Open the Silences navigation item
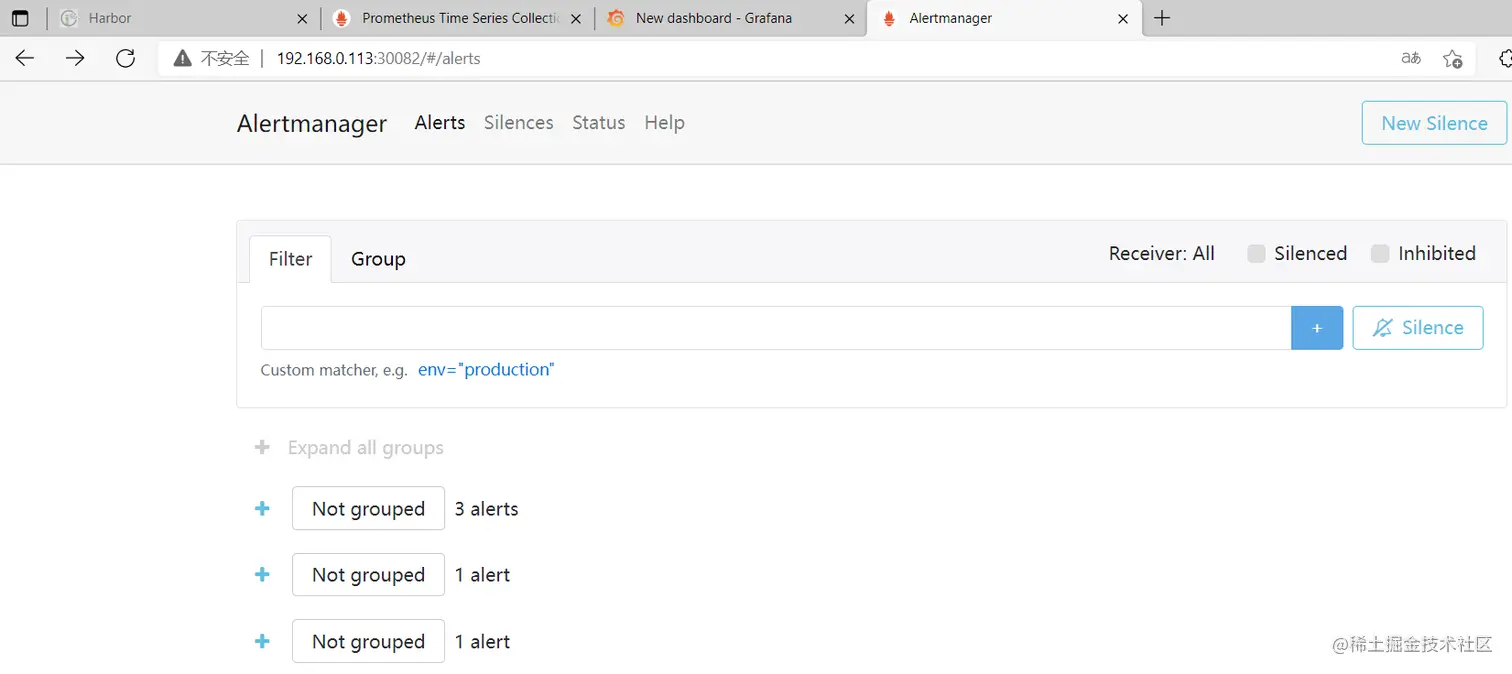This screenshot has width=1512, height=674. tap(519, 123)
